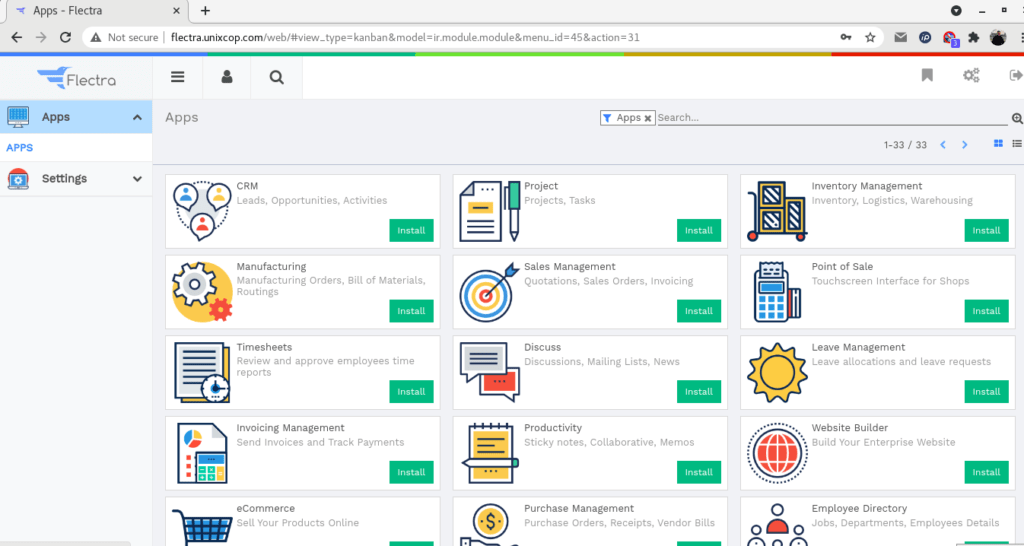This screenshot has height=546, width=1024.
Task: Click the CRM app icon
Action: tap(202, 211)
